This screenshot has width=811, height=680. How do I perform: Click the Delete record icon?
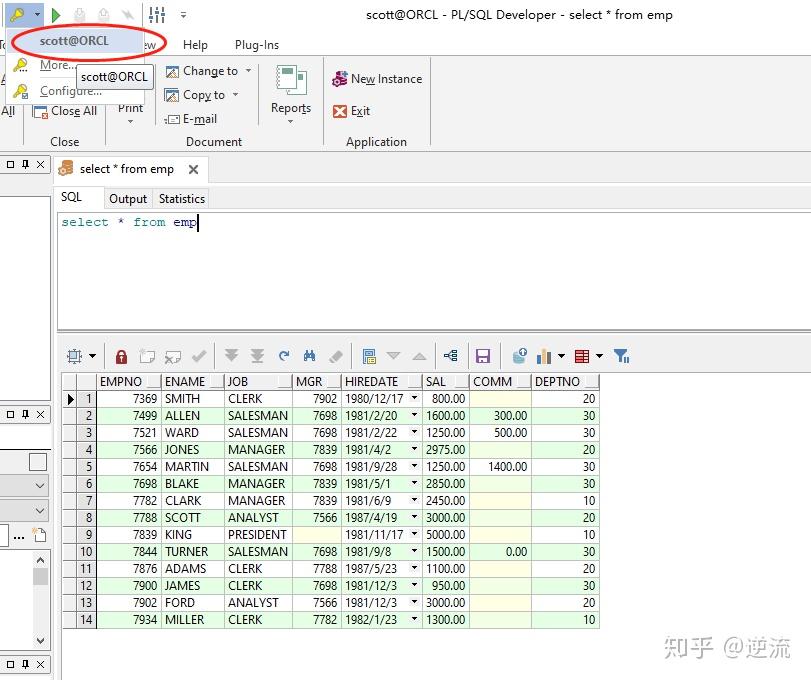173,356
